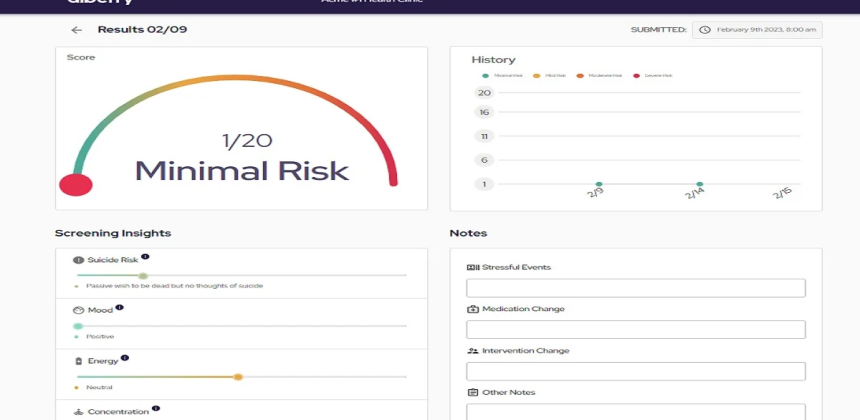
Task: Open the Energy info tooltip icon
Action: 125,358
